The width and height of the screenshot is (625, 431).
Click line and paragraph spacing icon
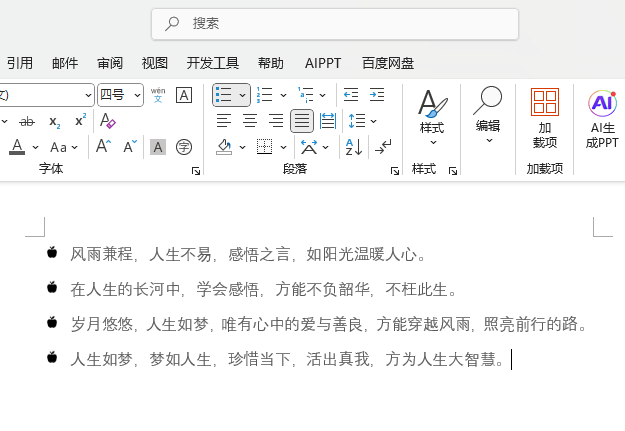tap(357, 121)
